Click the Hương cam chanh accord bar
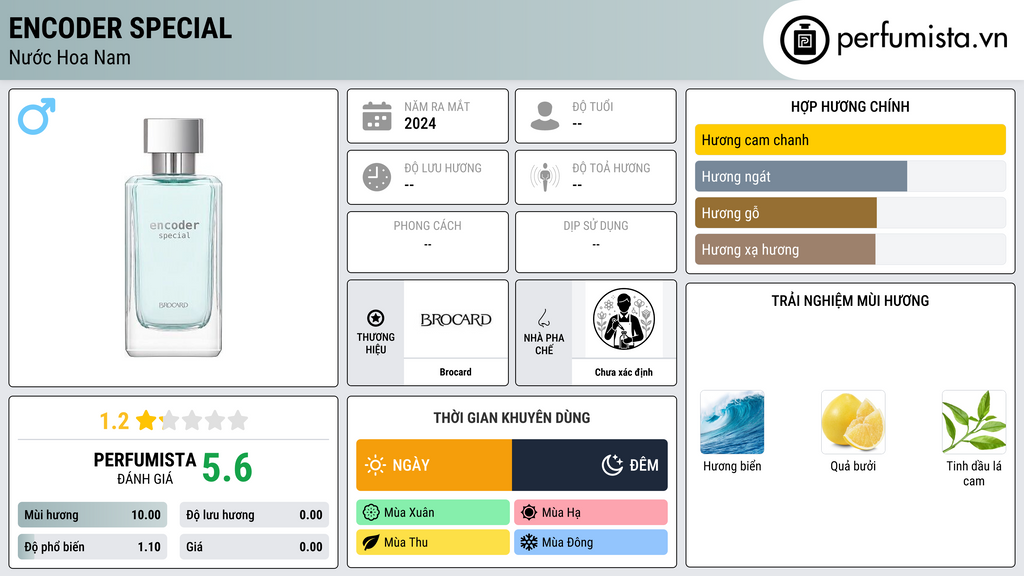Image resolution: width=1024 pixels, height=576 pixels. click(850, 140)
